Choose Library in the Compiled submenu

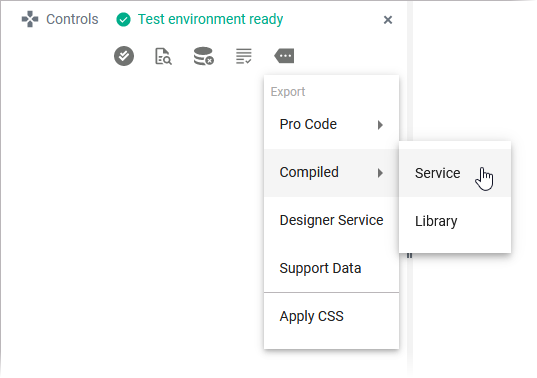pos(455,221)
